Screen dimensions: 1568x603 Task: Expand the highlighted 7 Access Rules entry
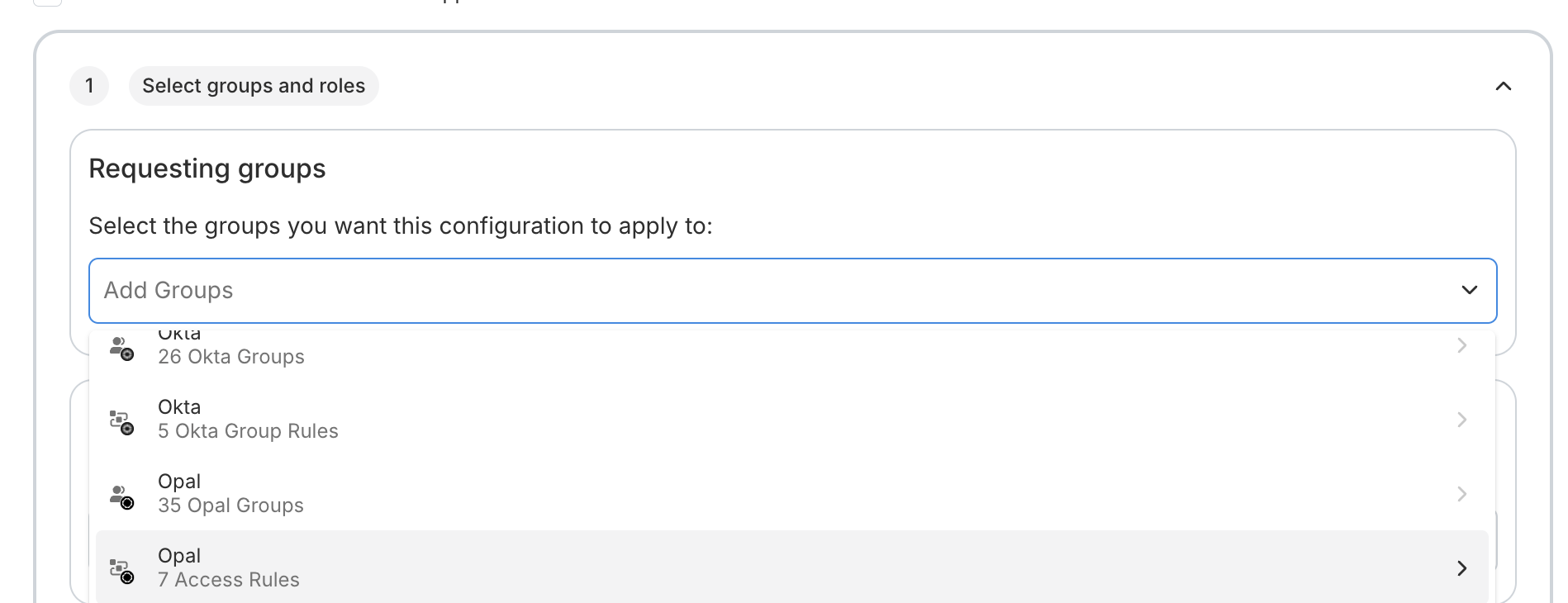[1461, 568]
